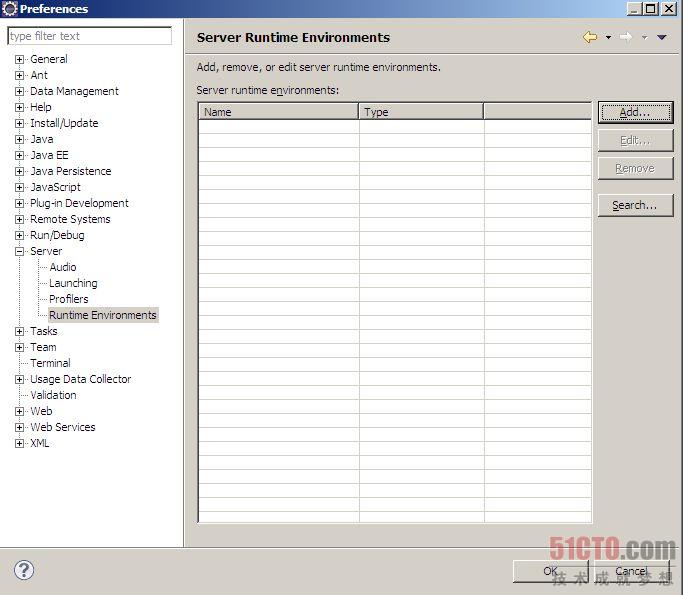The width and height of the screenshot is (683, 595).
Task: Expand the Web Services node
Action: point(19,427)
